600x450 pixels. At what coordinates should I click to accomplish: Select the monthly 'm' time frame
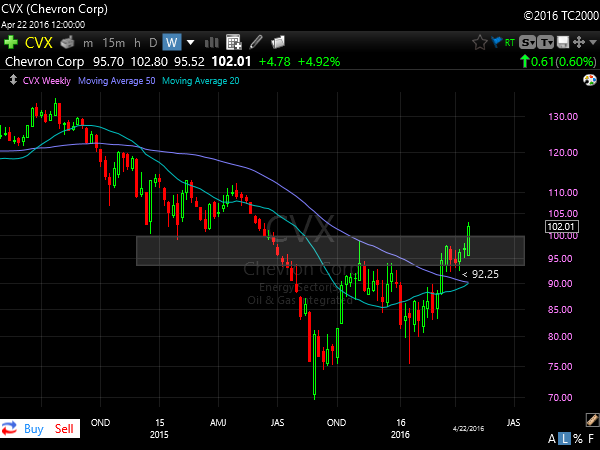point(88,43)
